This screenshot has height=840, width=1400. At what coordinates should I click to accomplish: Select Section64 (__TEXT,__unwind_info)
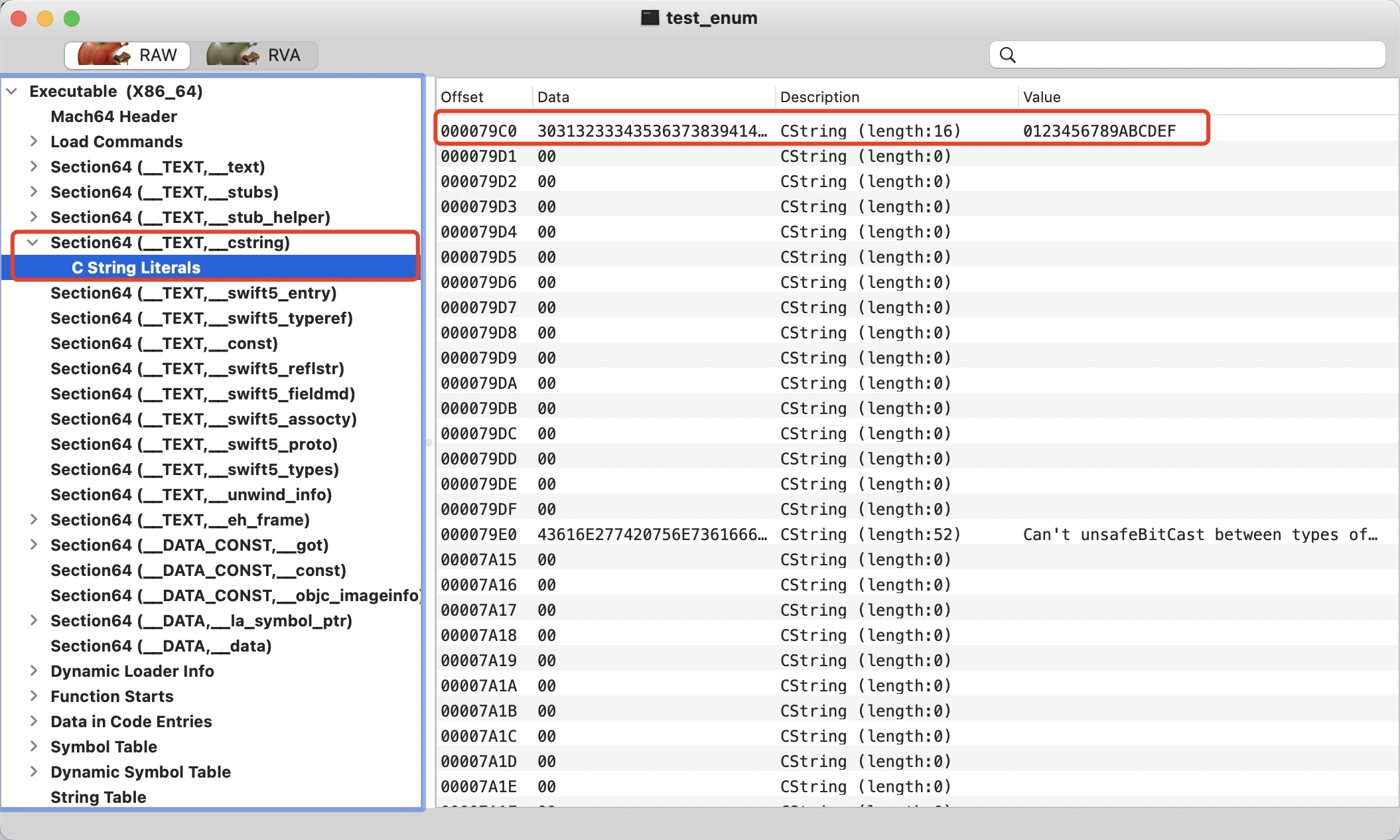coord(191,495)
